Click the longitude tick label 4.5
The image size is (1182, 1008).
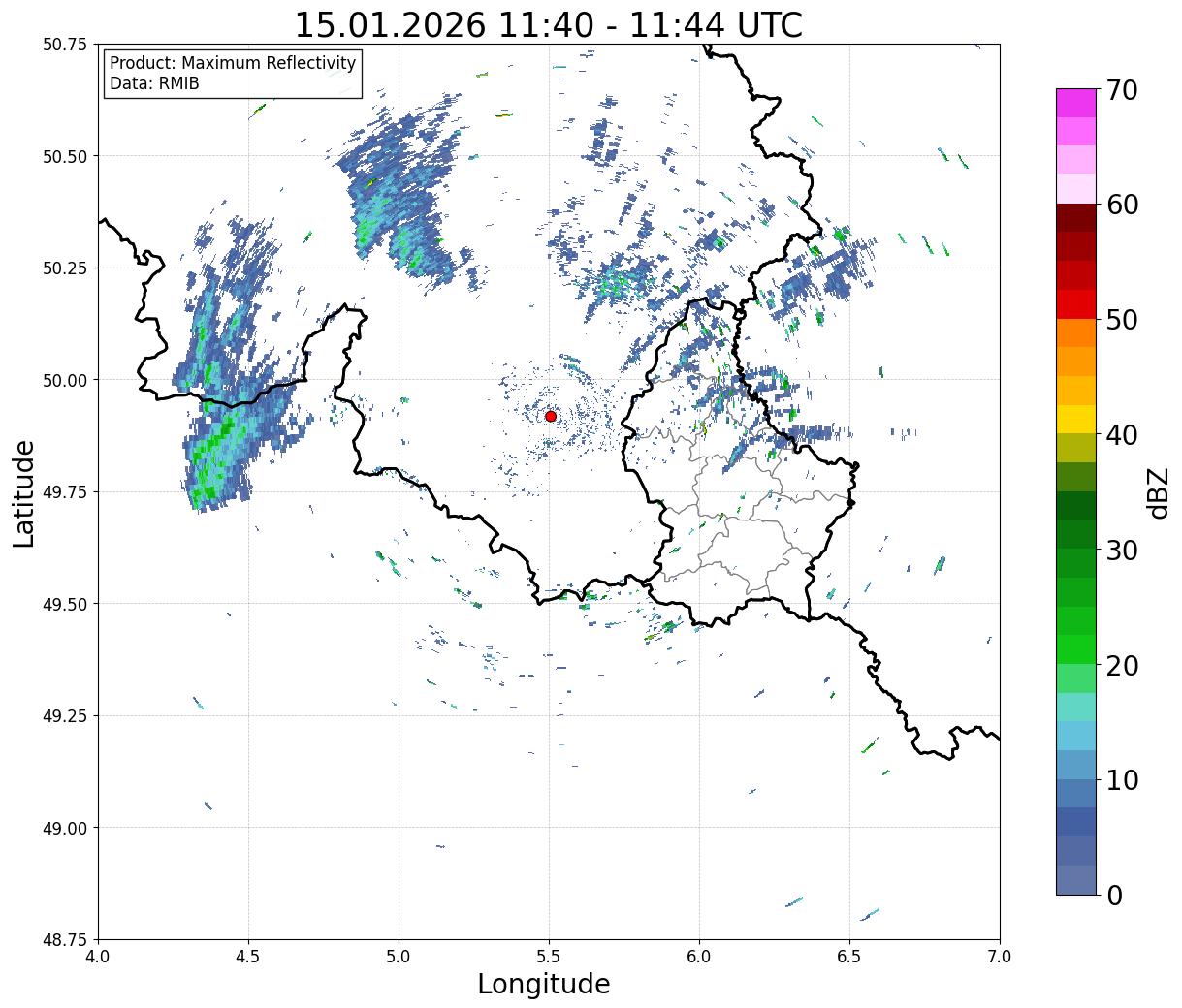[x=248, y=957]
